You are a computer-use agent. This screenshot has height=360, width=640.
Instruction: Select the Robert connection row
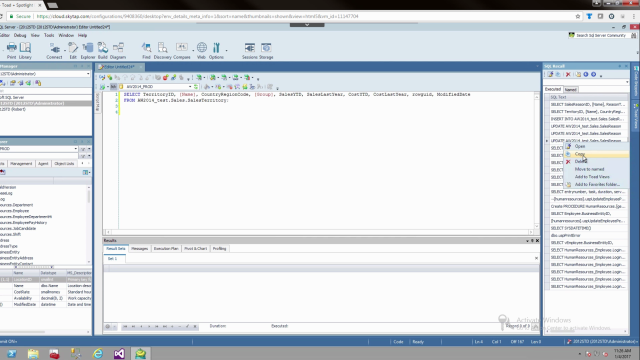pyautogui.click(x=46, y=109)
